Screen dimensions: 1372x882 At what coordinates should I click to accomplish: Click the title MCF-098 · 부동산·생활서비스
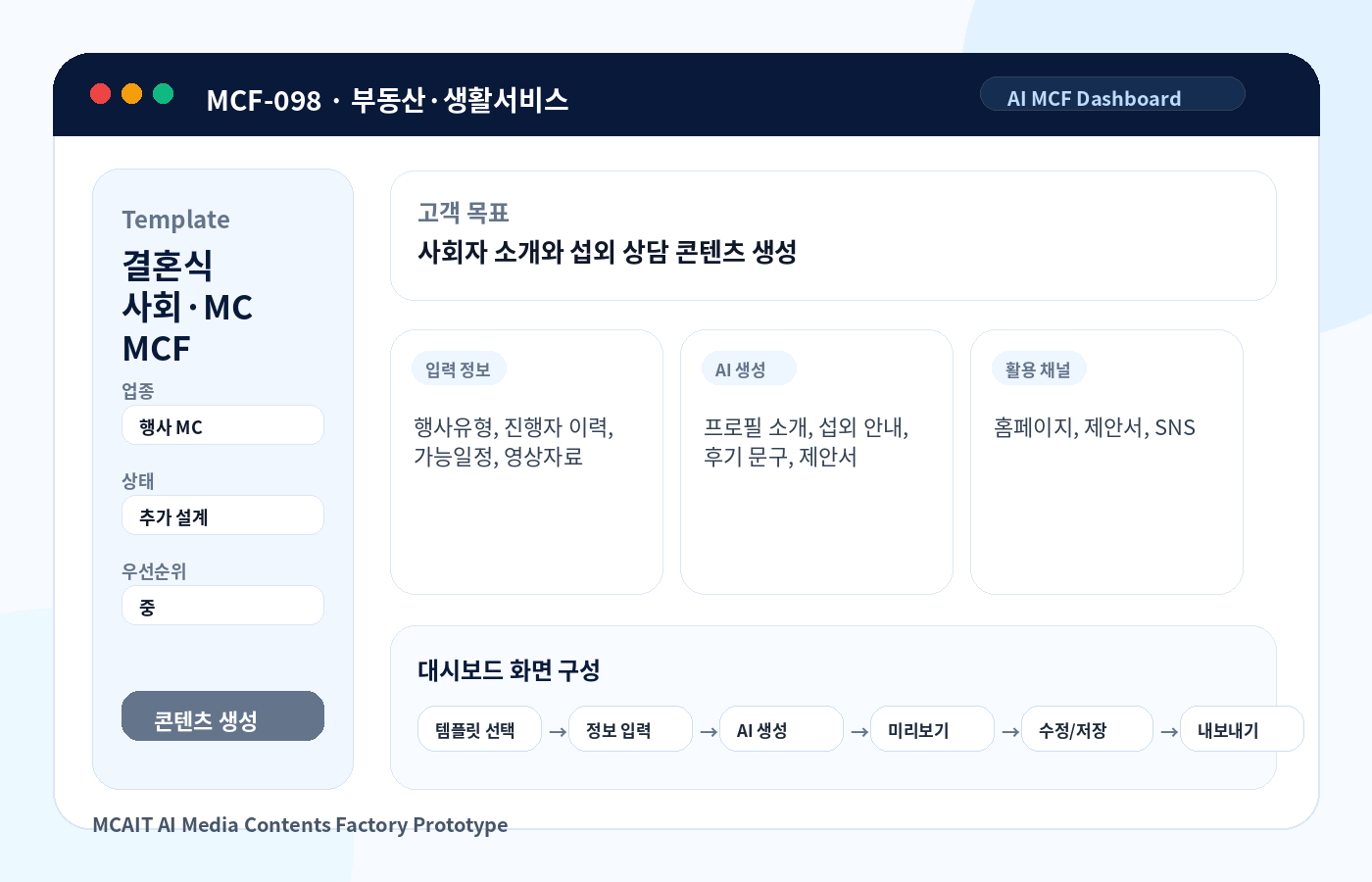(x=387, y=99)
